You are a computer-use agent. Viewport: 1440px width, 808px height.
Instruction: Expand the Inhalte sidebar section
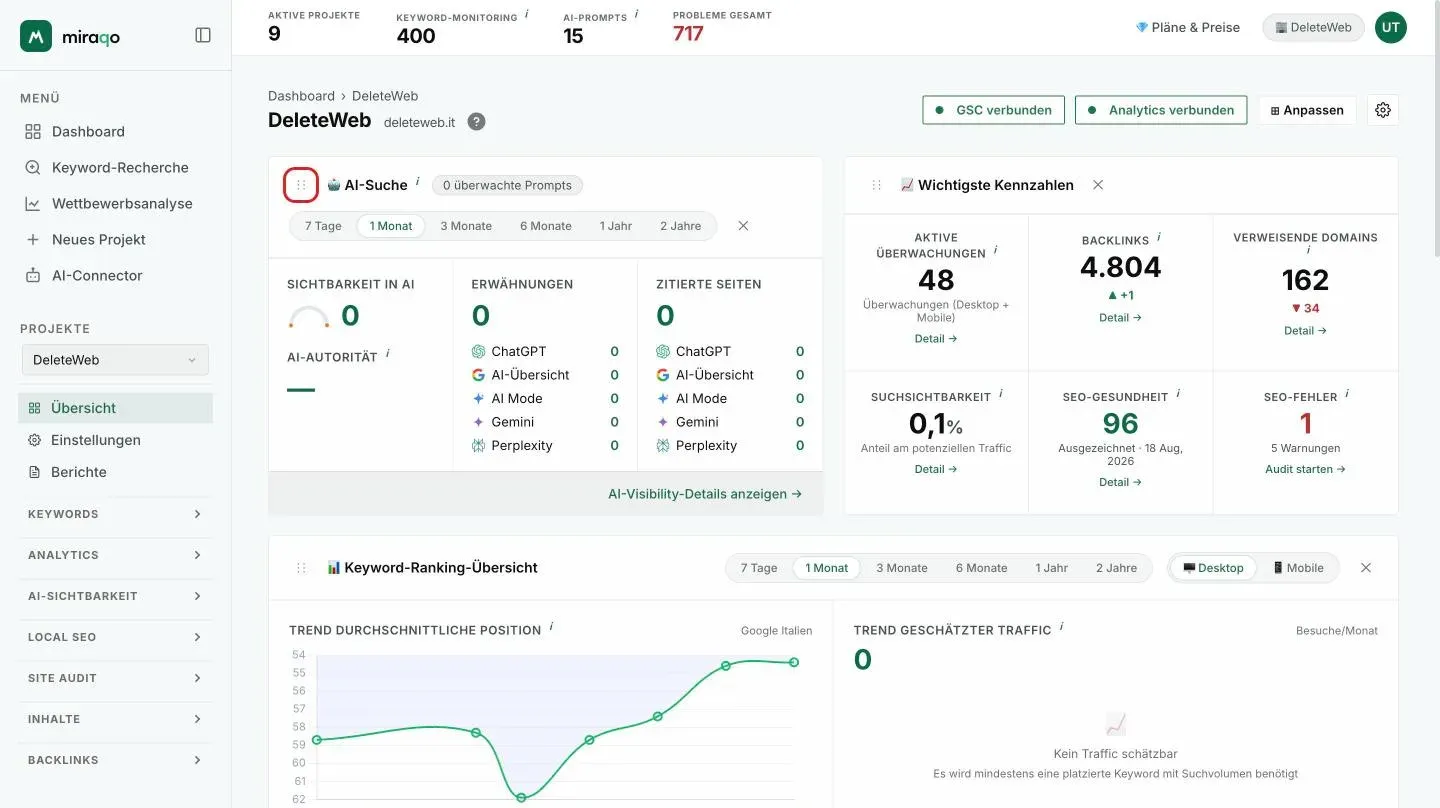point(116,719)
